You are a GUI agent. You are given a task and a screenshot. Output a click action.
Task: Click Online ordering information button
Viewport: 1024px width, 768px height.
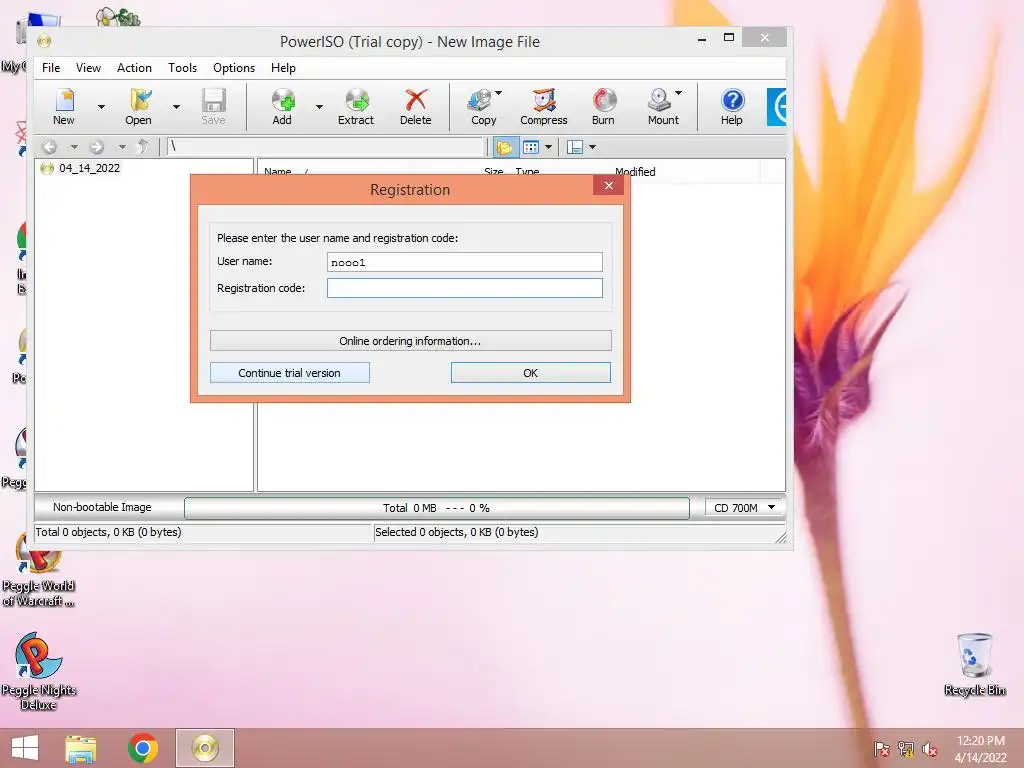pyautogui.click(x=410, y=341)
